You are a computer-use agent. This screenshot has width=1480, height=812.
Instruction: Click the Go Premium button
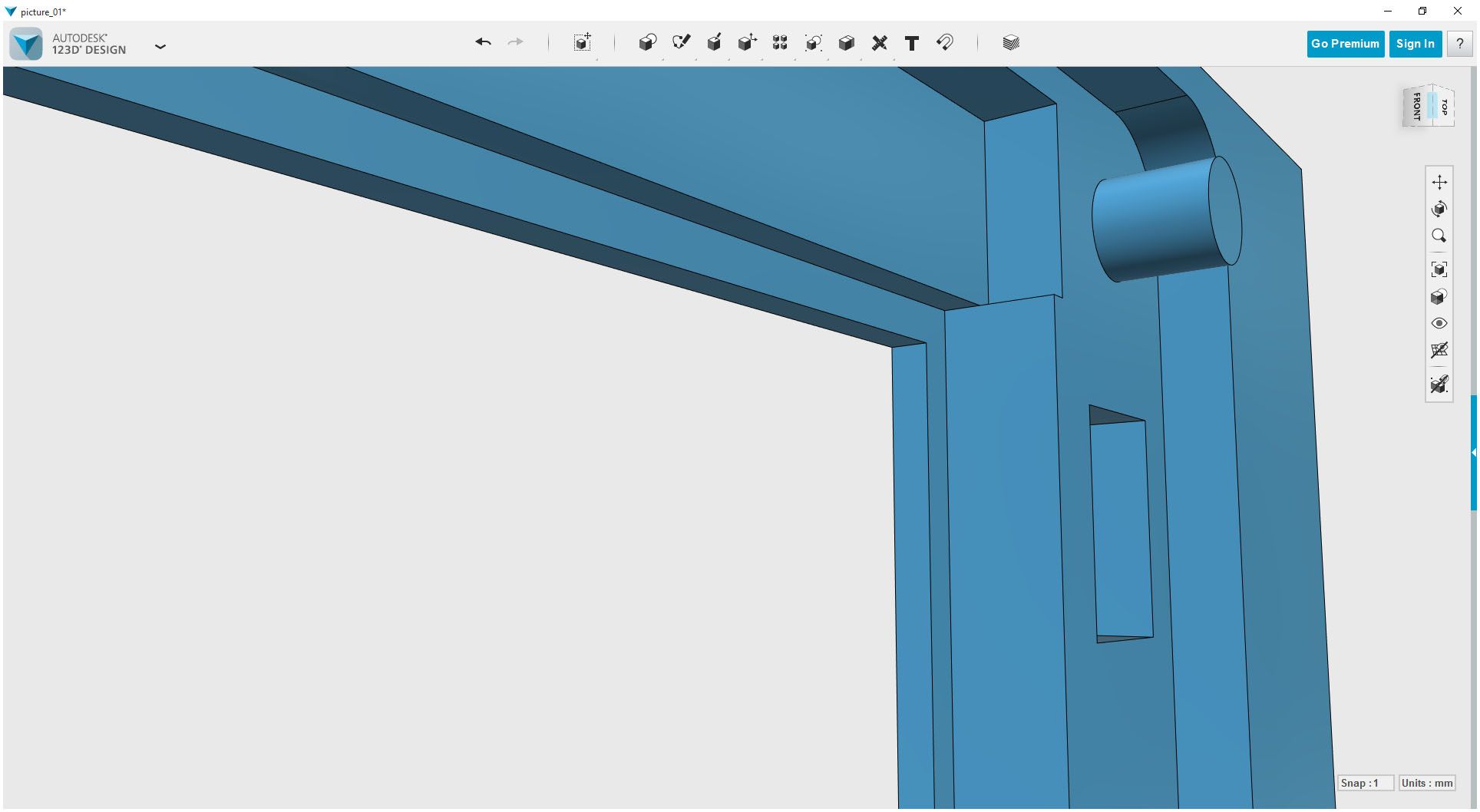1345,44
